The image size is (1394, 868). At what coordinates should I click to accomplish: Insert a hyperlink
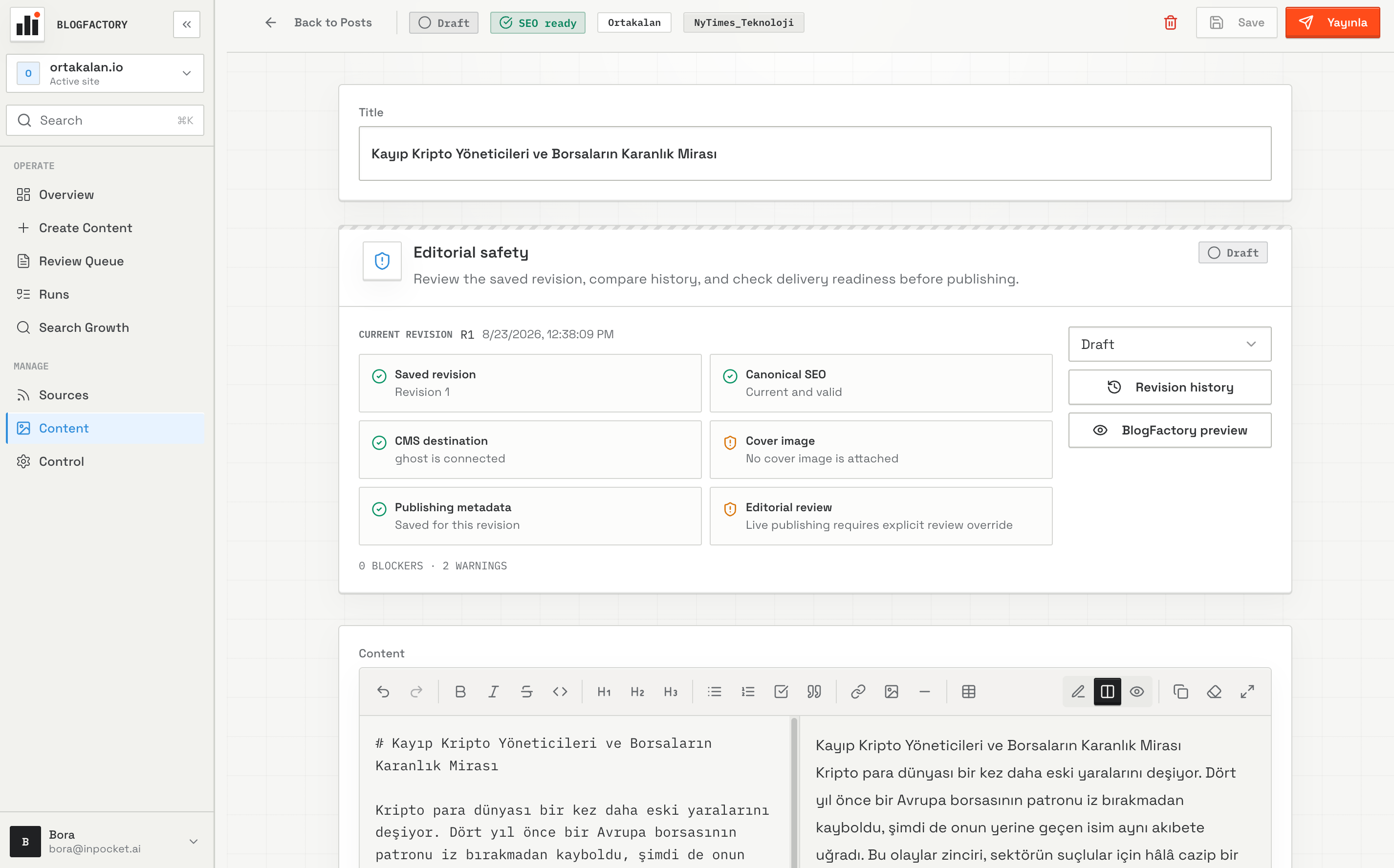point(858,692)
